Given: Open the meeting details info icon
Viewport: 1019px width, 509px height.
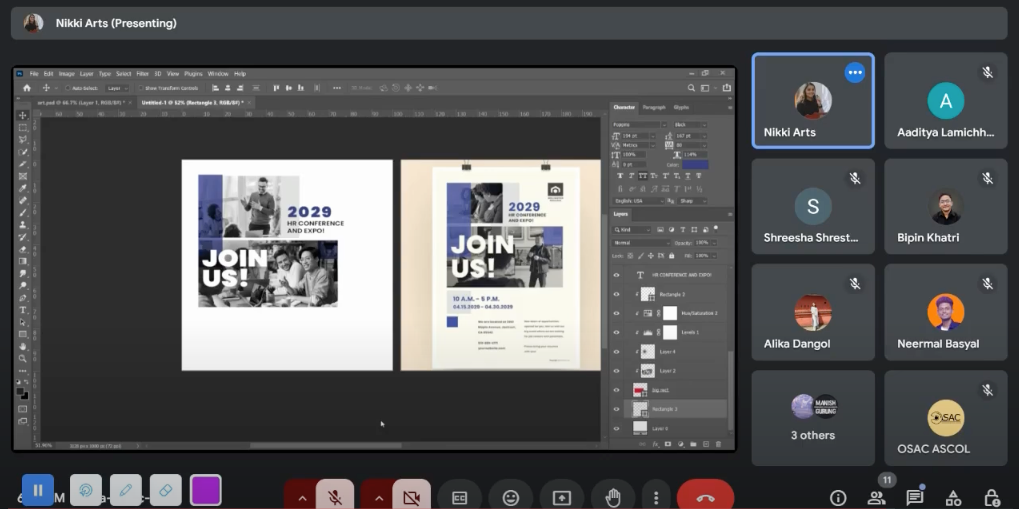Looking at the screenshot, I should [x=838, y=498].
